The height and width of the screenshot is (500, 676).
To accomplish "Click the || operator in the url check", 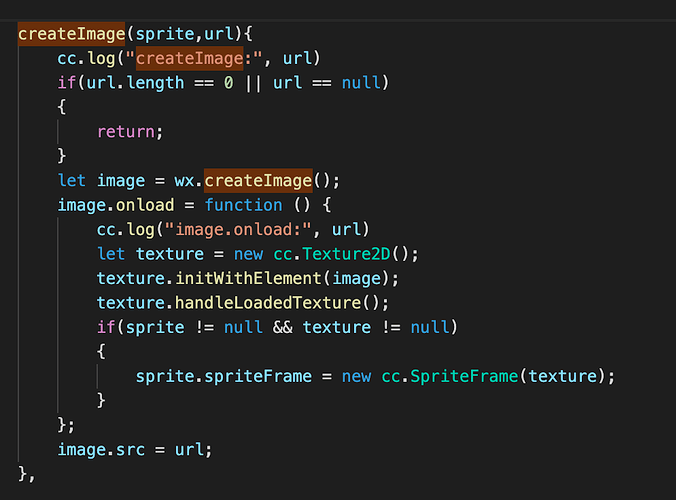I will coord(252,82).
